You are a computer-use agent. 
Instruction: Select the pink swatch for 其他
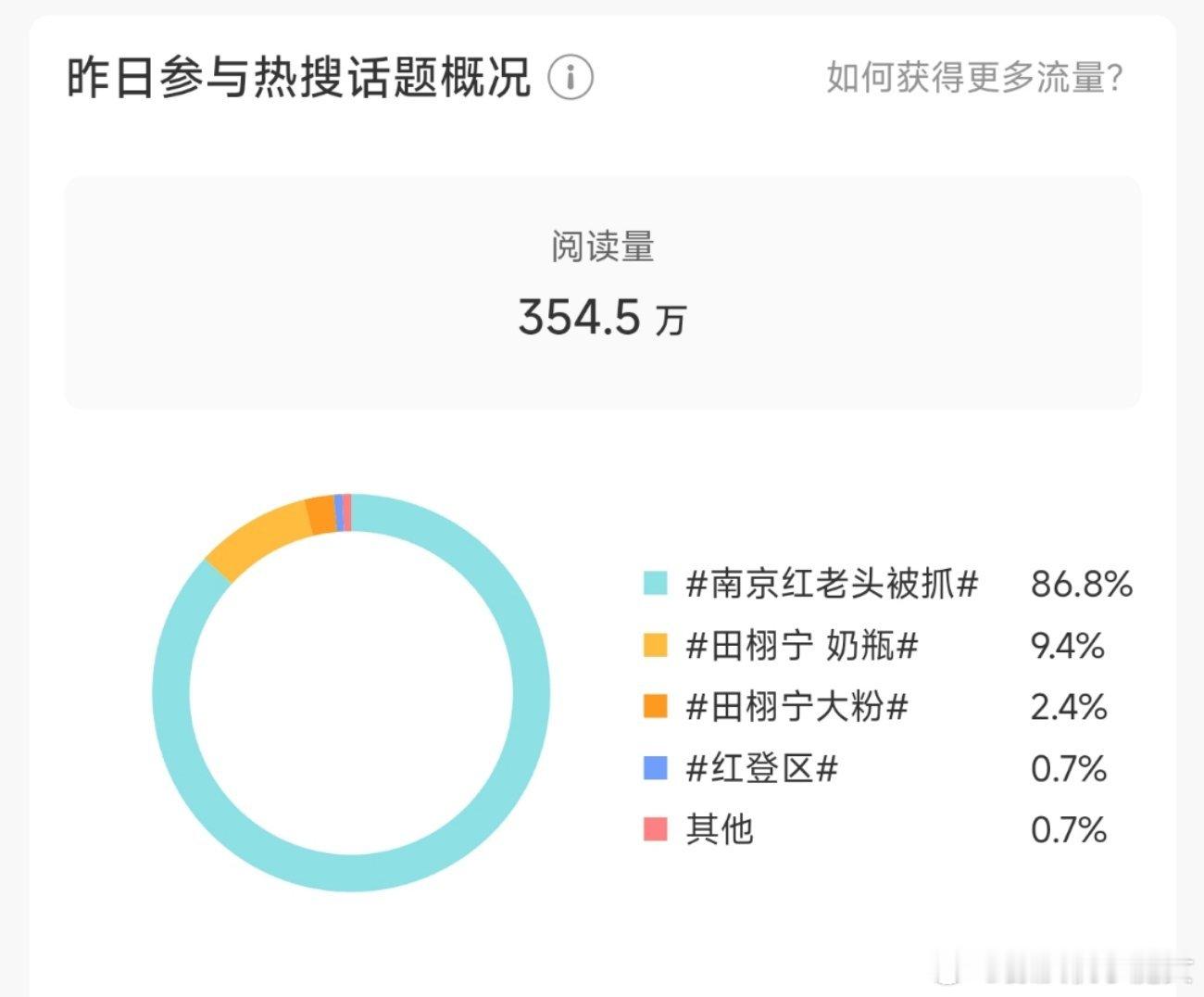coord(656,828)
